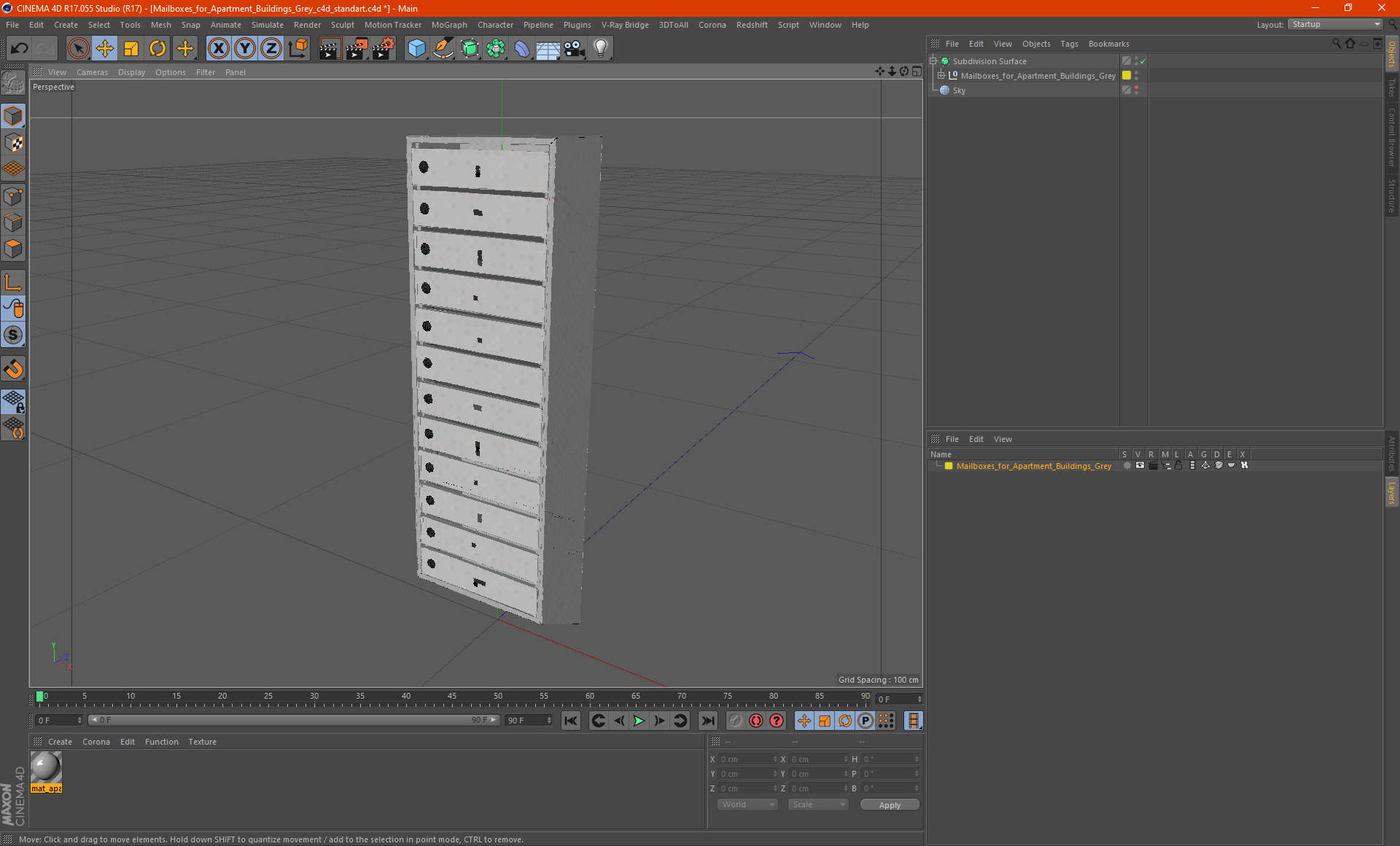
Task: Open Edit Render Settings icon
Action: [384, 49]
